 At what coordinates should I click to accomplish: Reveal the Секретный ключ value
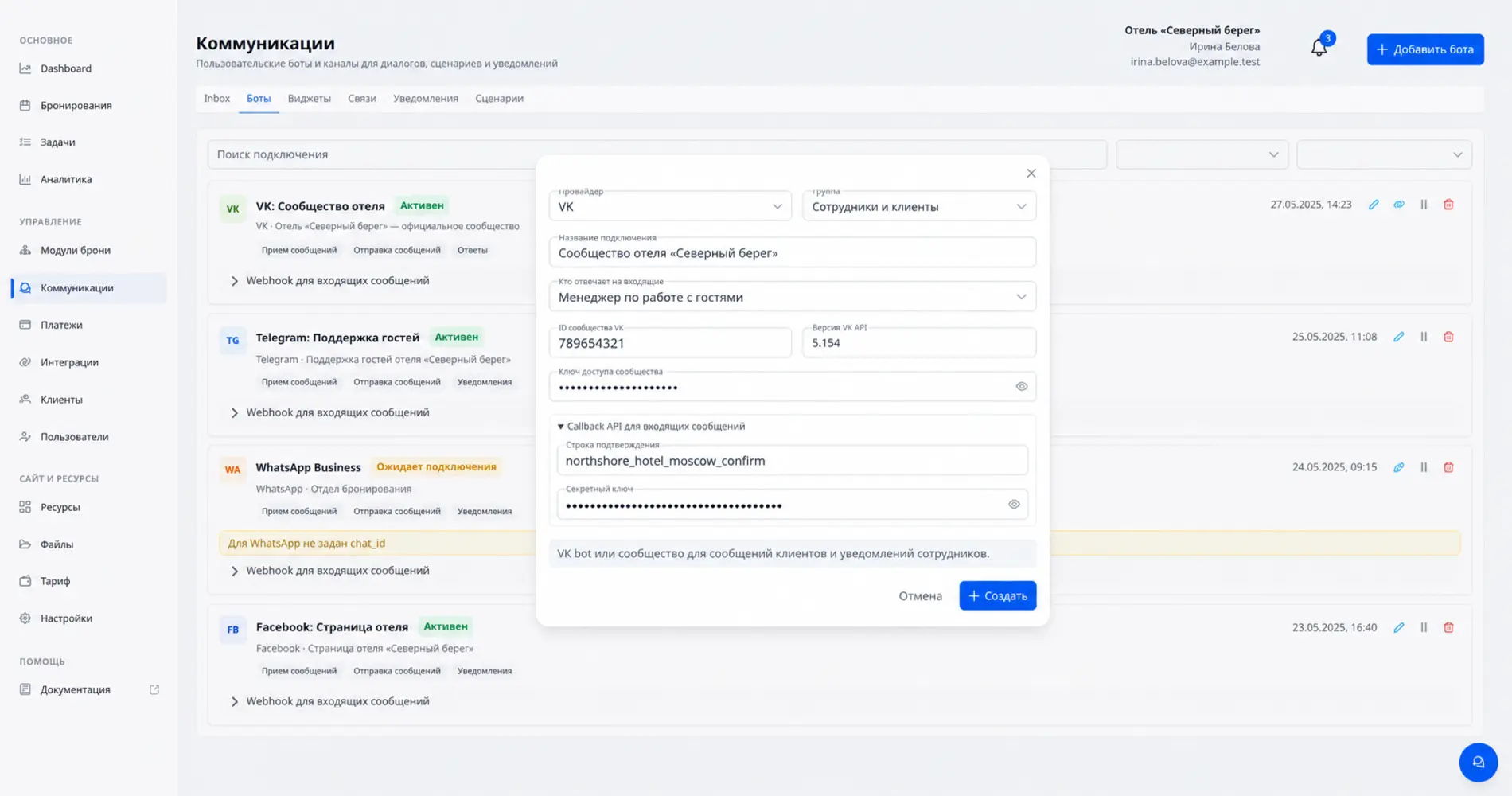1014,505
